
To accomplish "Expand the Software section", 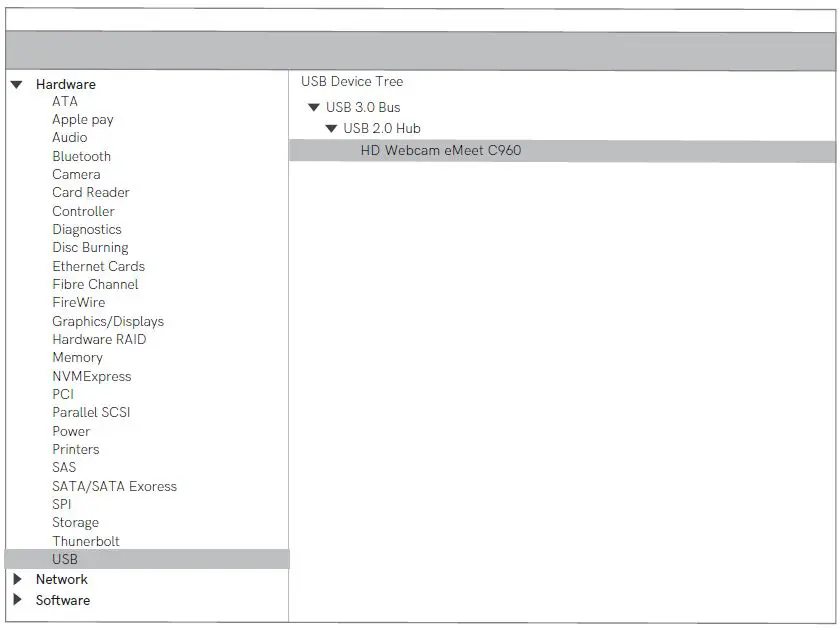I will [x=16, y=600].
